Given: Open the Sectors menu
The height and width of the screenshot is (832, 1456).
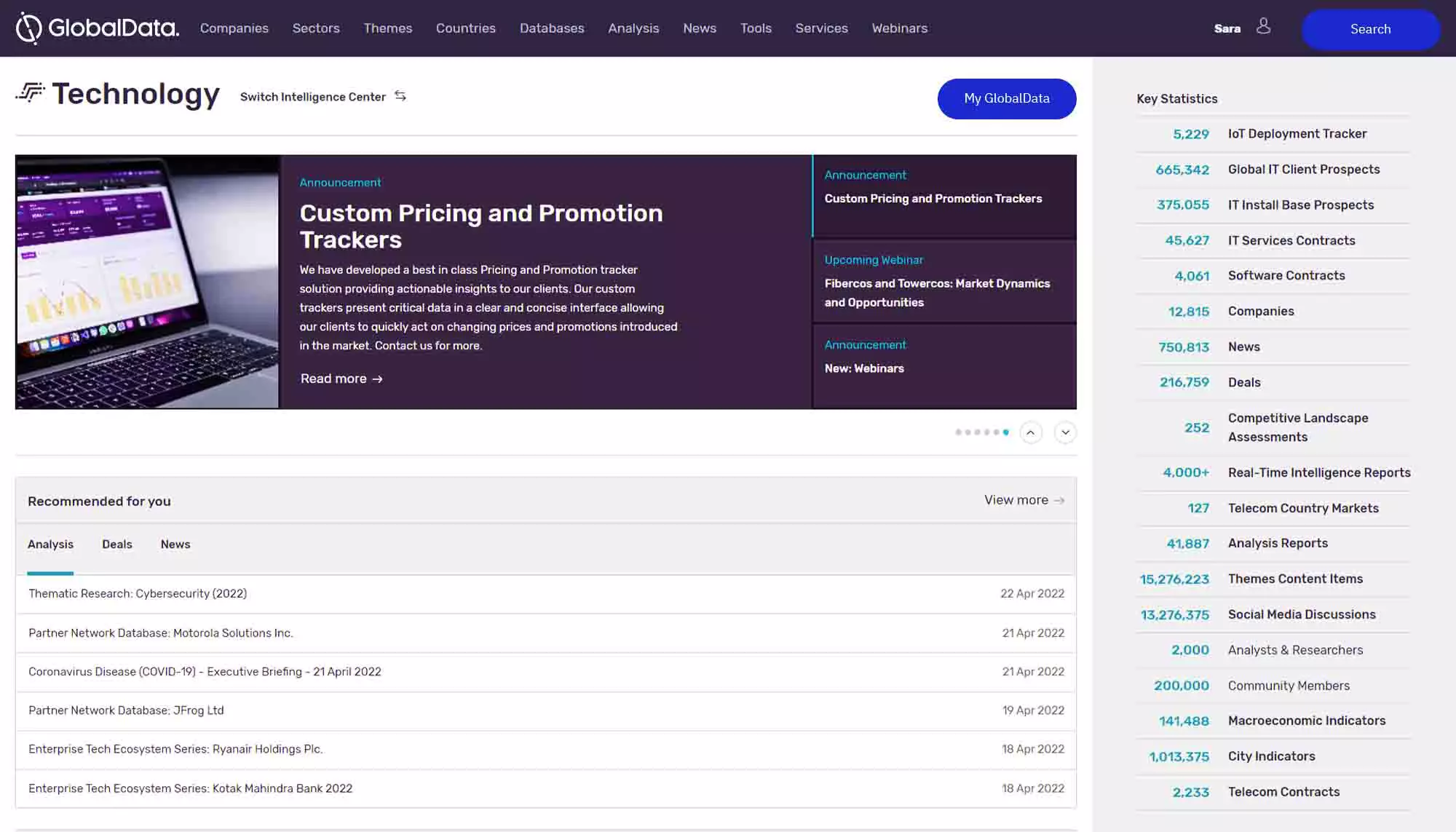Looking at the screenshot, I should click(316, 28).
